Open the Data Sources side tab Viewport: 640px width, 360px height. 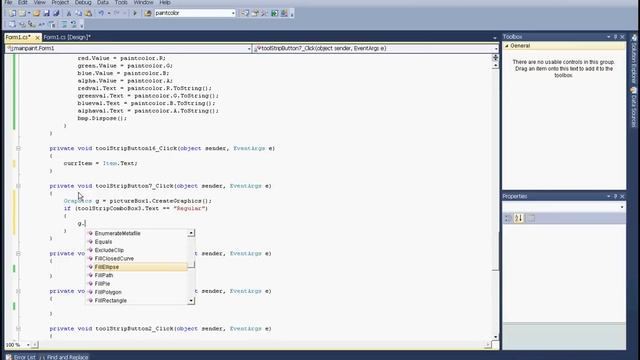[634, 107]
